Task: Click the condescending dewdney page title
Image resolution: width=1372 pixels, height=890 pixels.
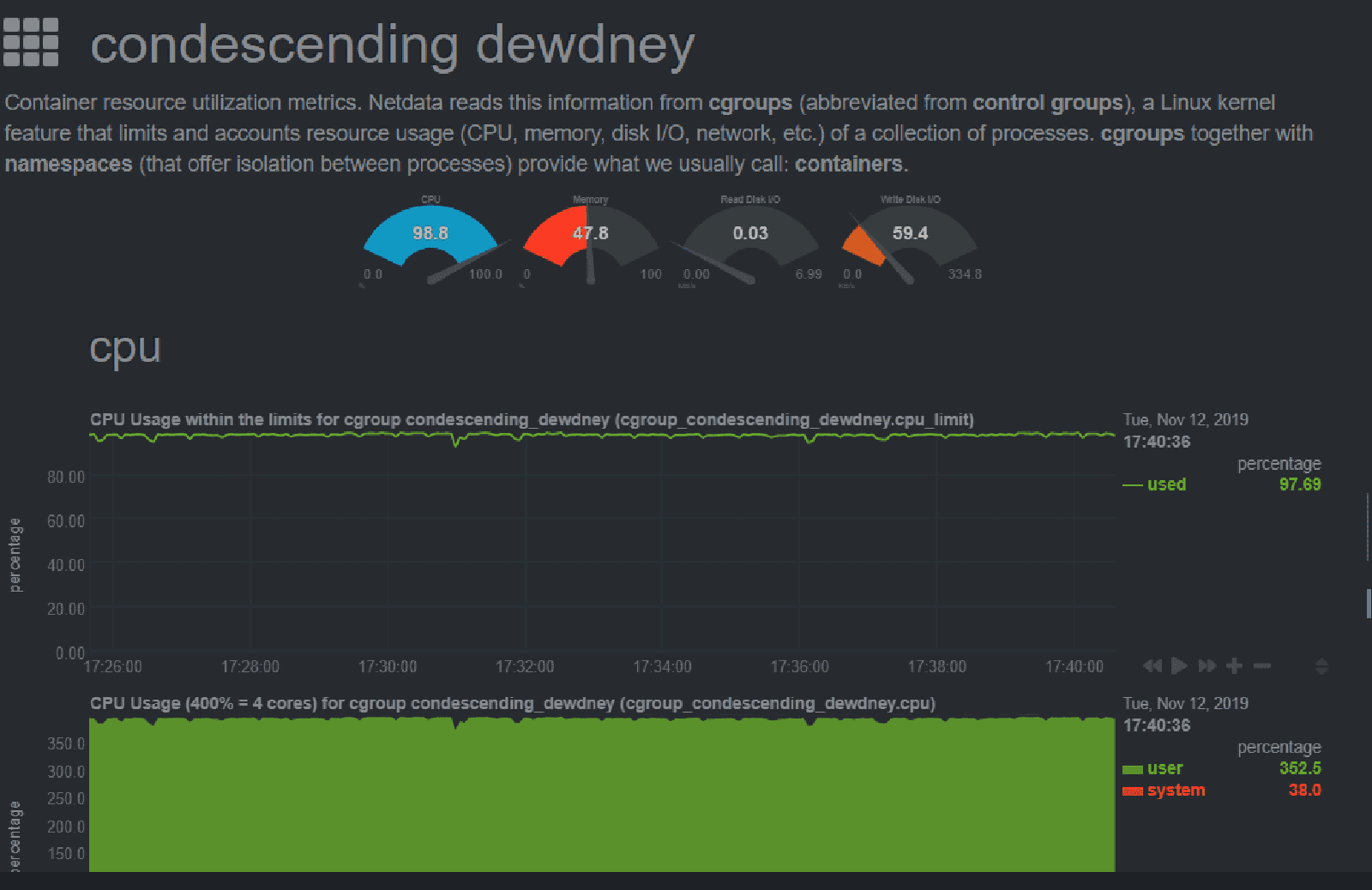Action: pos(392,45)
